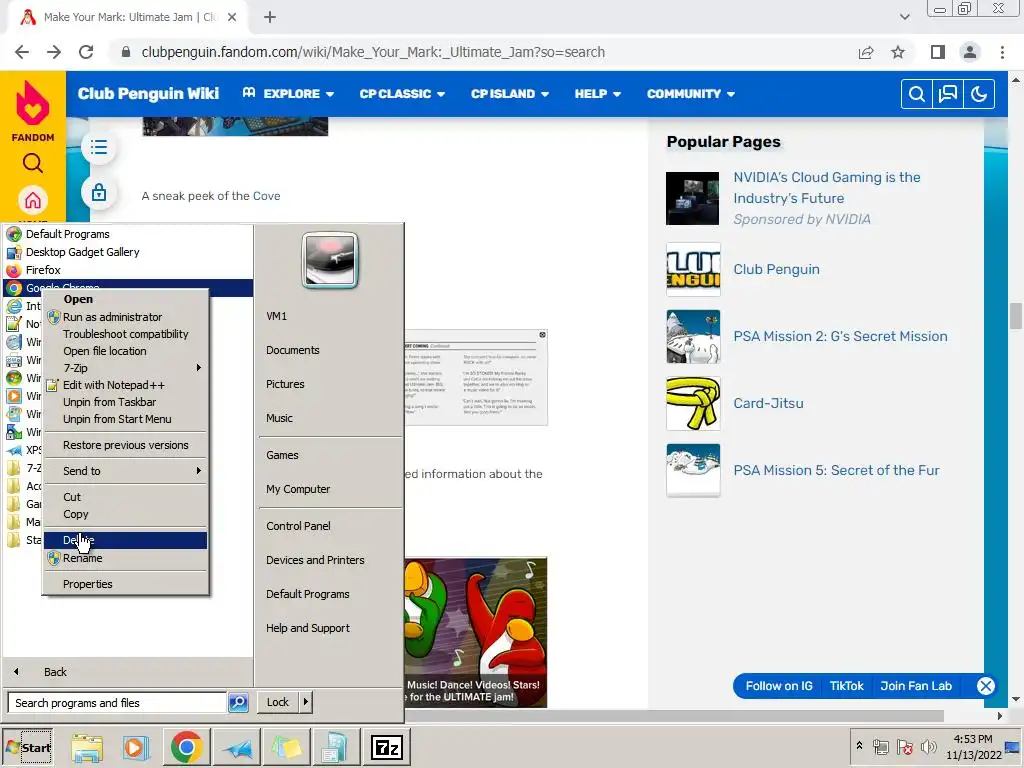This screenshot has width=1024, height=768.
Task: Close the Make Your Mark tab
Action: (x=232, y=17)
